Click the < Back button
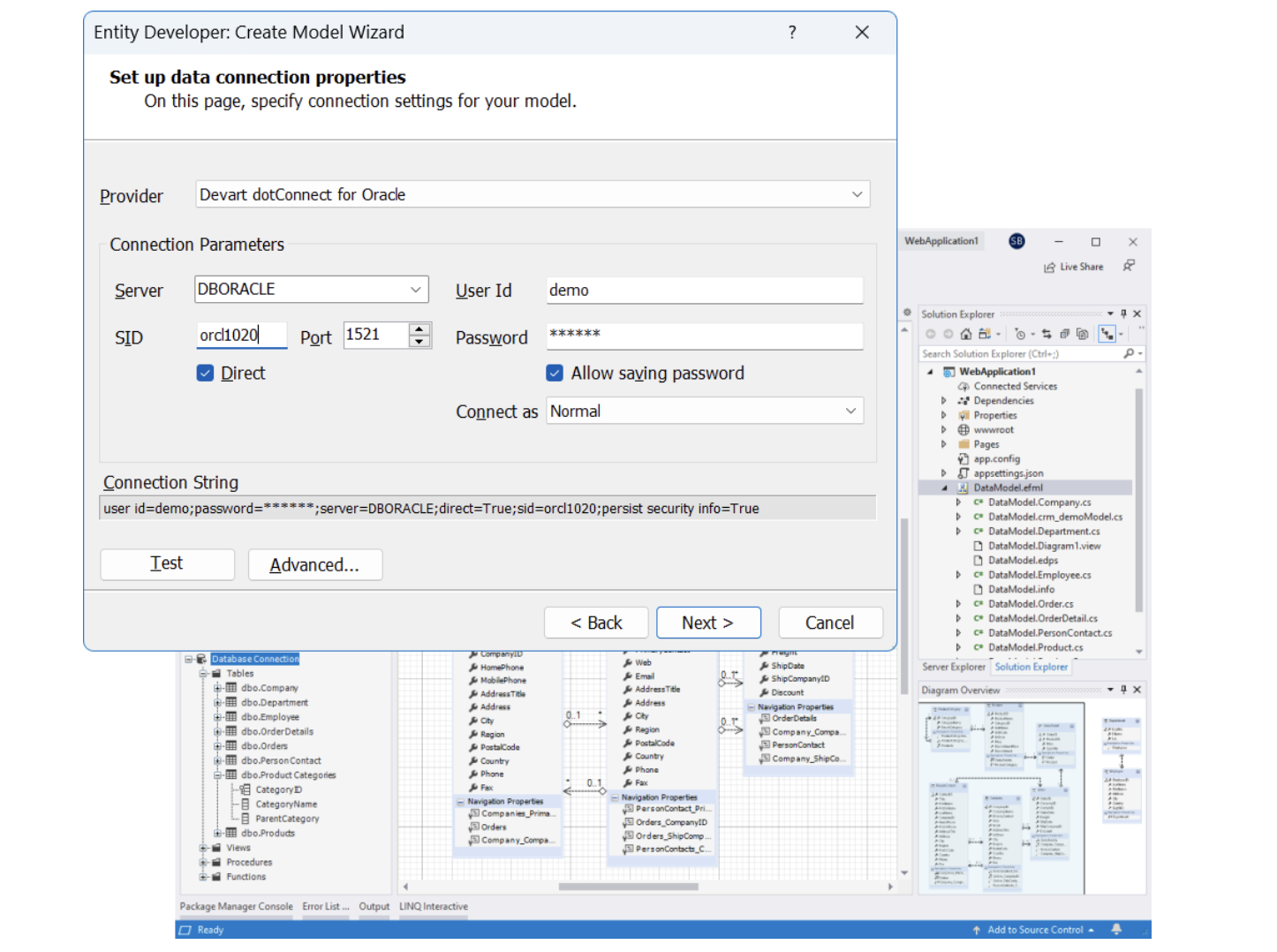Viewport: 1277px width, 952px height. point(596,623)
